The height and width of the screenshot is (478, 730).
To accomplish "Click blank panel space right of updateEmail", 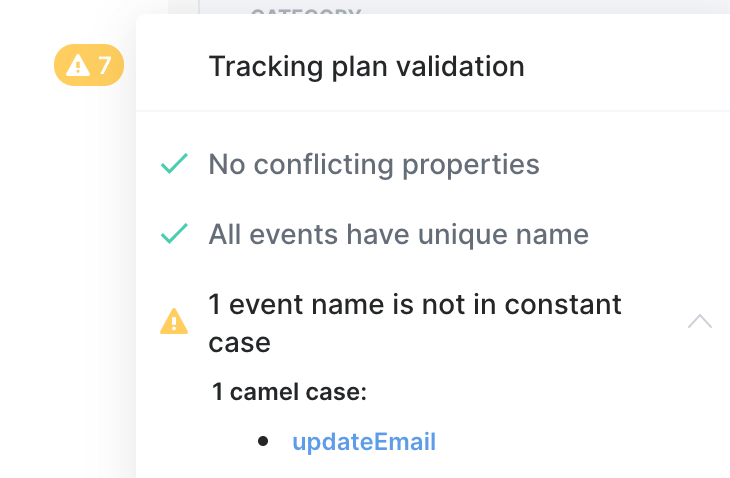I will (x=580, y=442).
